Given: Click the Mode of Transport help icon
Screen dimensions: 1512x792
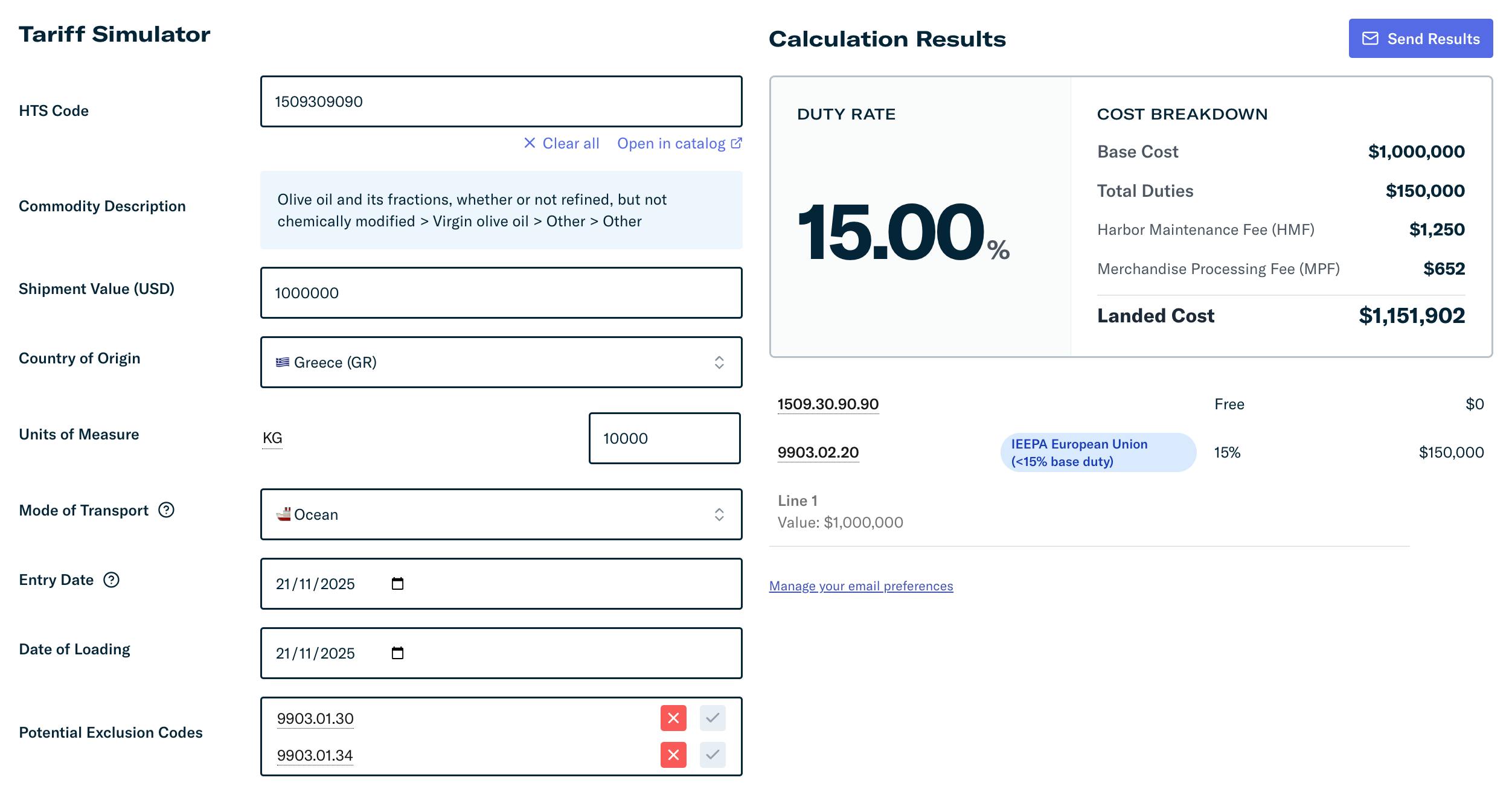Looking at the screenshot, I should point(167,511).
